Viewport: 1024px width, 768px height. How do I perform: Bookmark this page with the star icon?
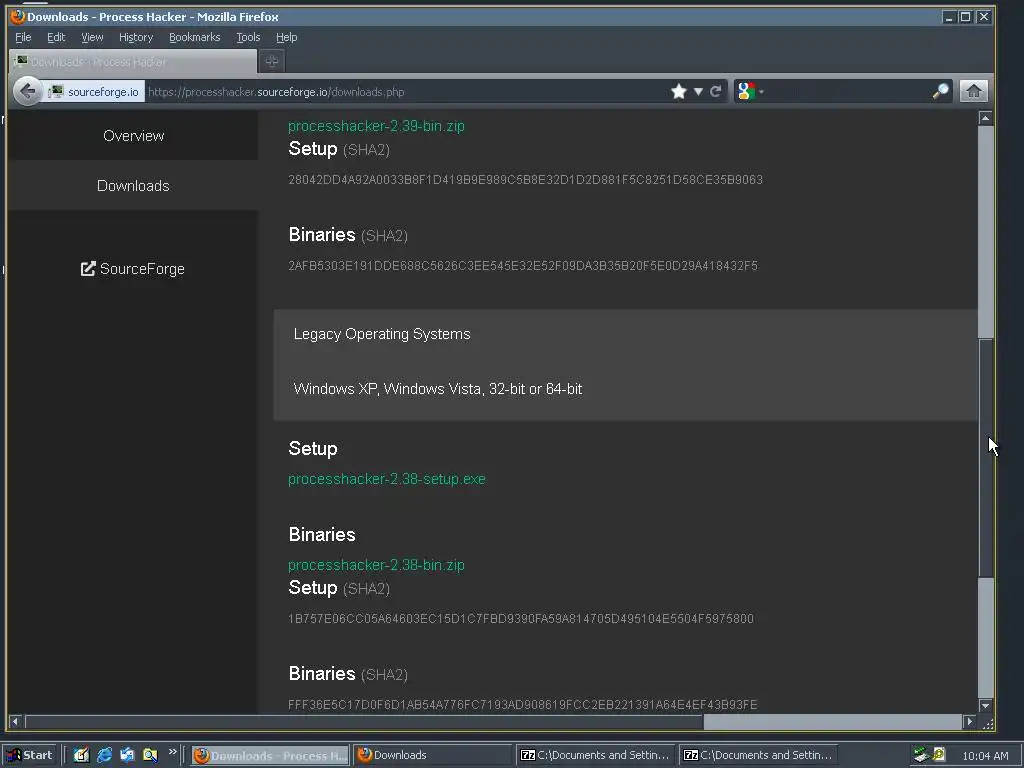pos(679,91)
